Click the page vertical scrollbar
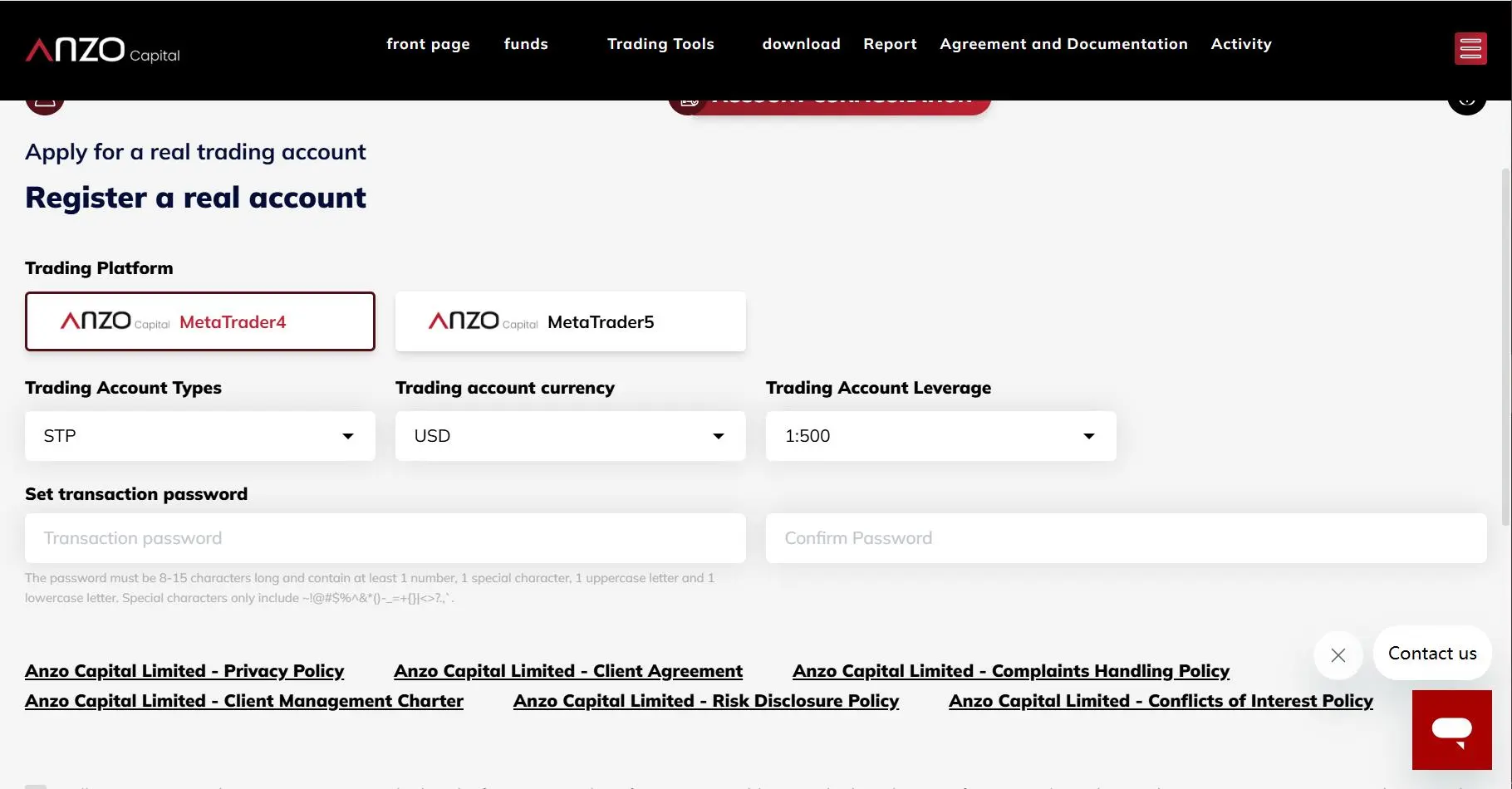 (x=1505, y=347)
